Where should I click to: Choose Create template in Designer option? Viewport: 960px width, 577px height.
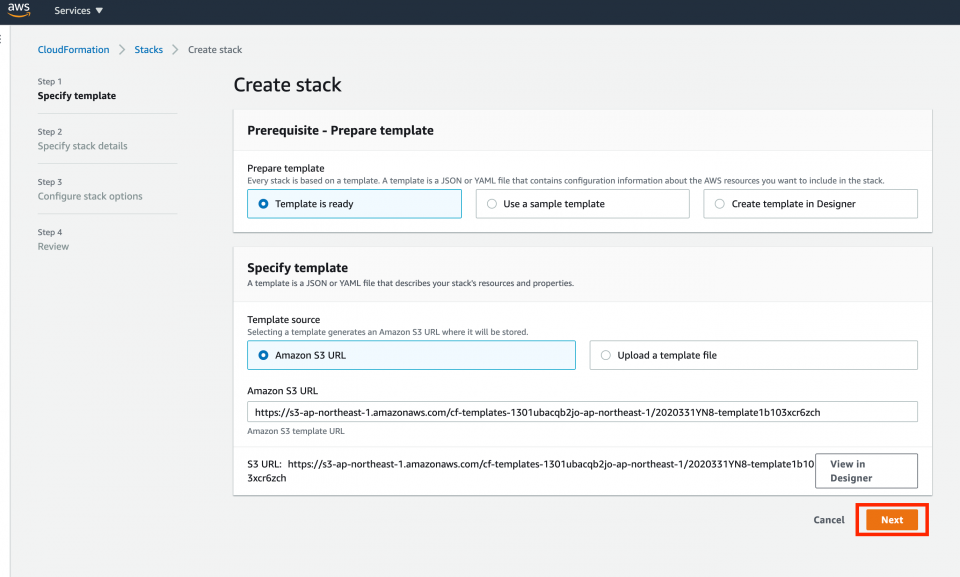(x=810, y=203)
